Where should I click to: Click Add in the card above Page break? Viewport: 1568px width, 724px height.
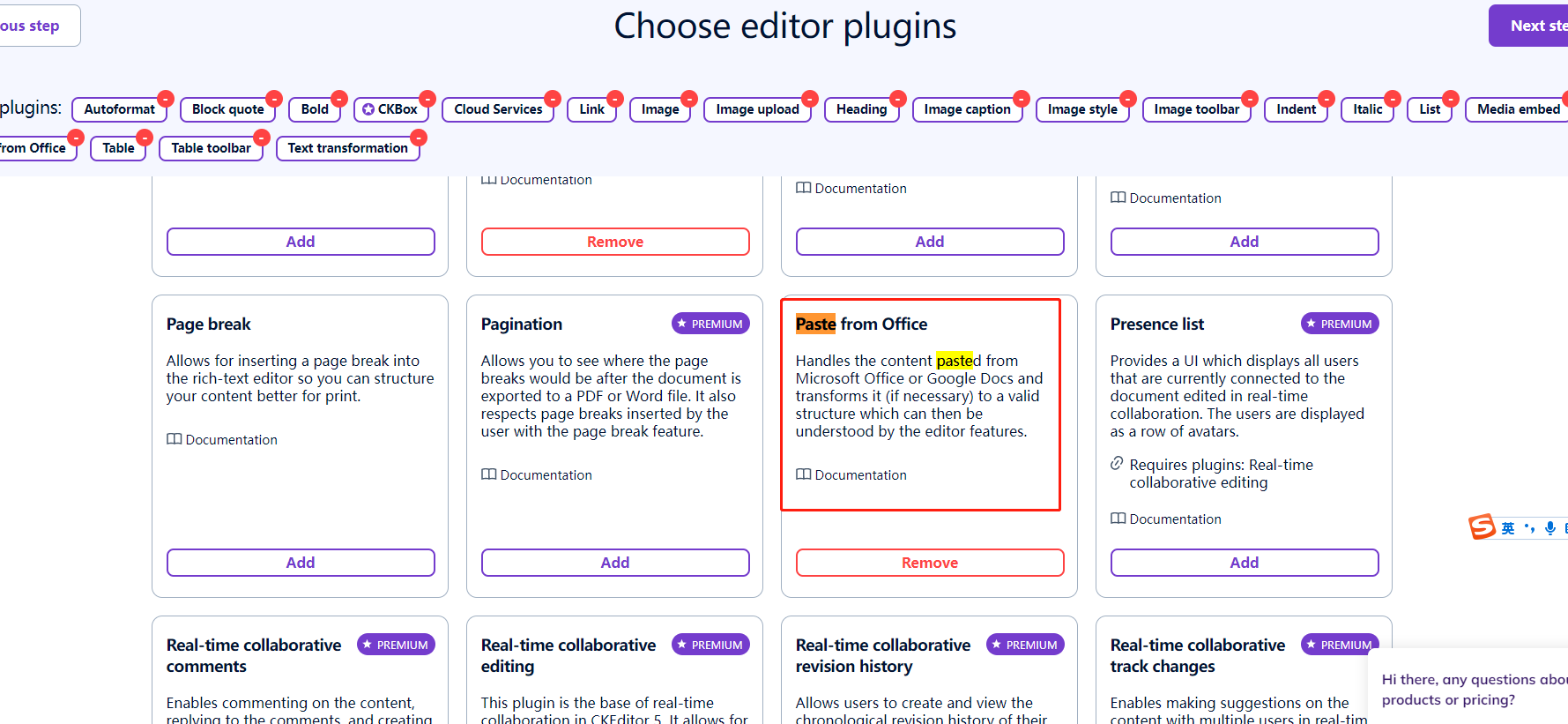301,242
